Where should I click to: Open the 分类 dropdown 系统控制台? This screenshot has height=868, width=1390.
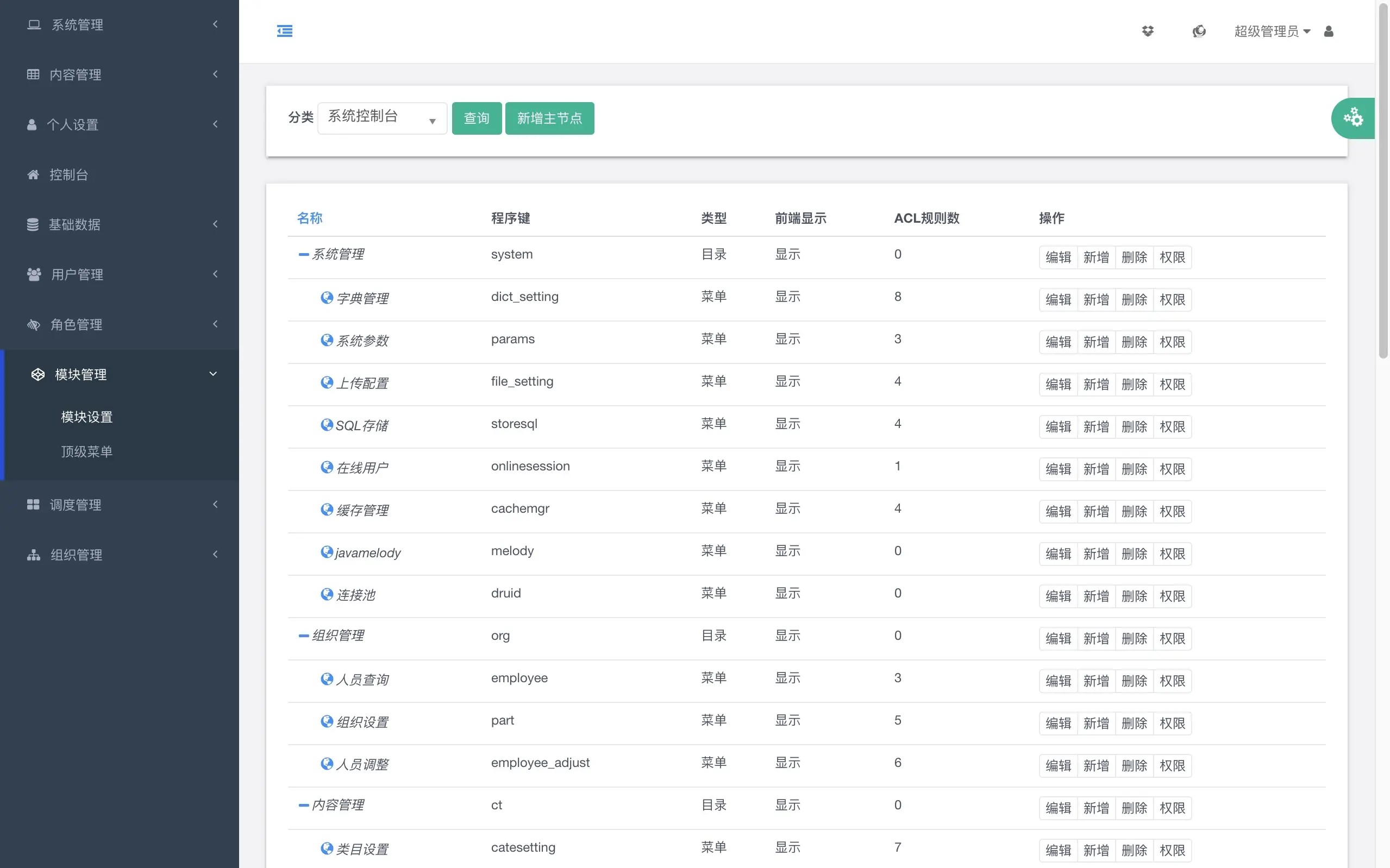click(x=382, y=118)
